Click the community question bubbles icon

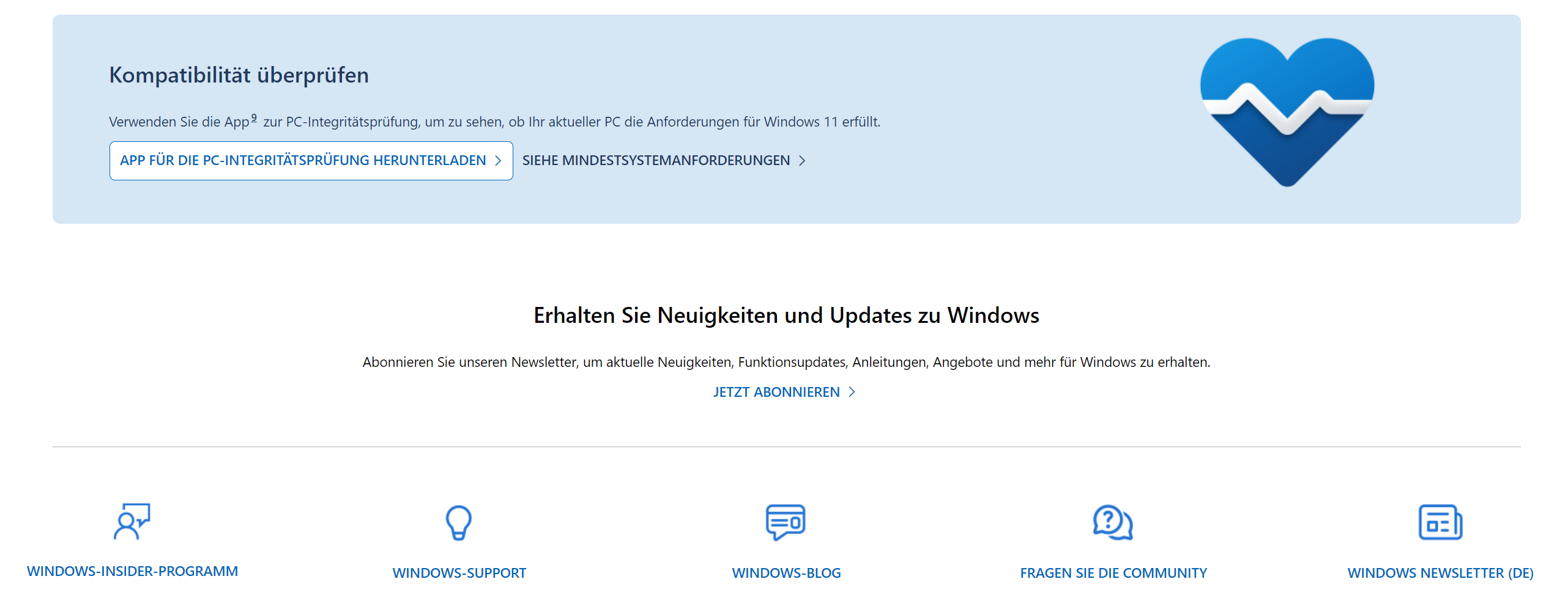pos(1113,523)
